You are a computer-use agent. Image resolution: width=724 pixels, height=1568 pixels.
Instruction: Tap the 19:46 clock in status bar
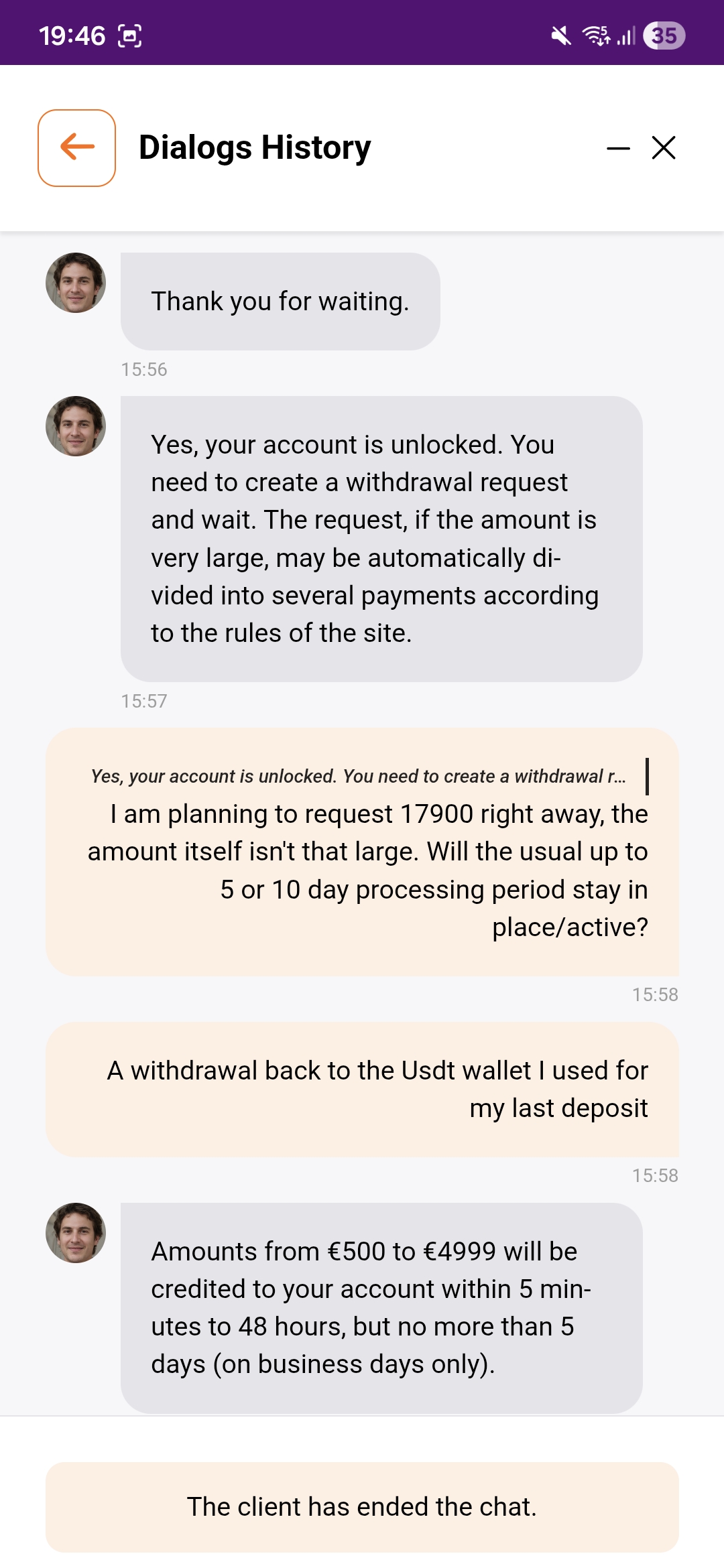pos(72,36)
